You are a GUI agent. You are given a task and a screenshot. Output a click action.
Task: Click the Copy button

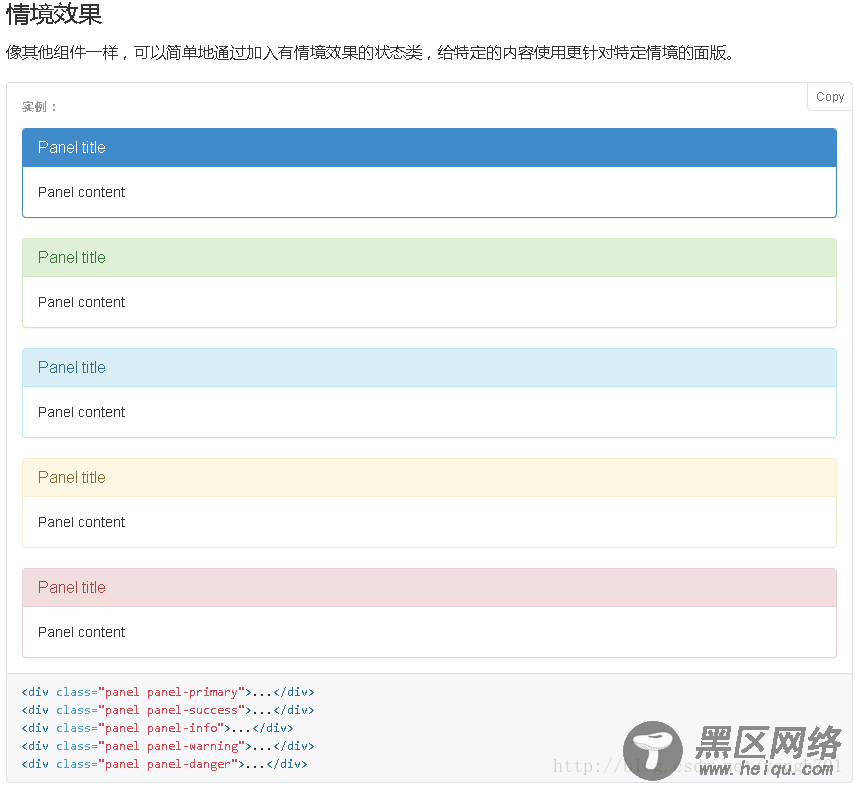[x=829, y=97]
